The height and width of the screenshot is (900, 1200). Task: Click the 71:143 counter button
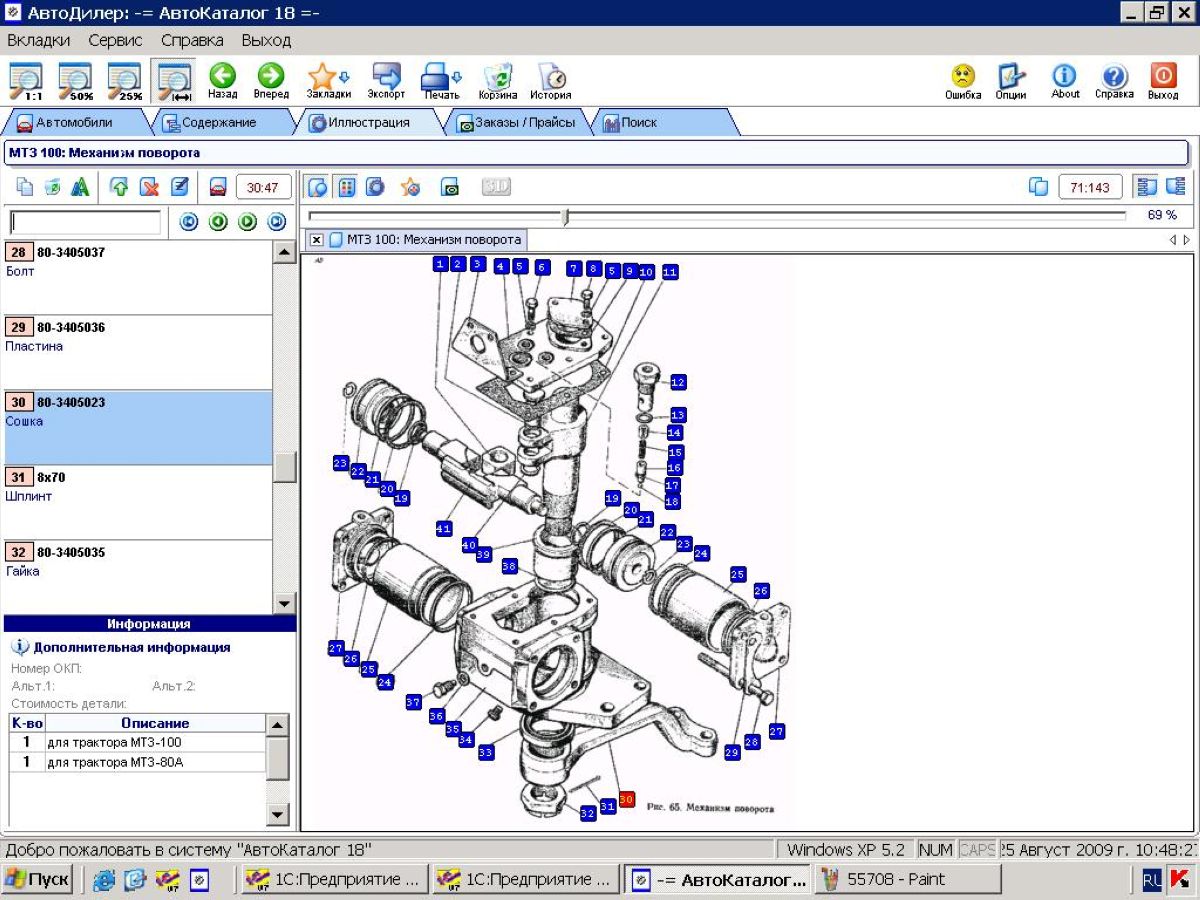[x=1090, y=187]
